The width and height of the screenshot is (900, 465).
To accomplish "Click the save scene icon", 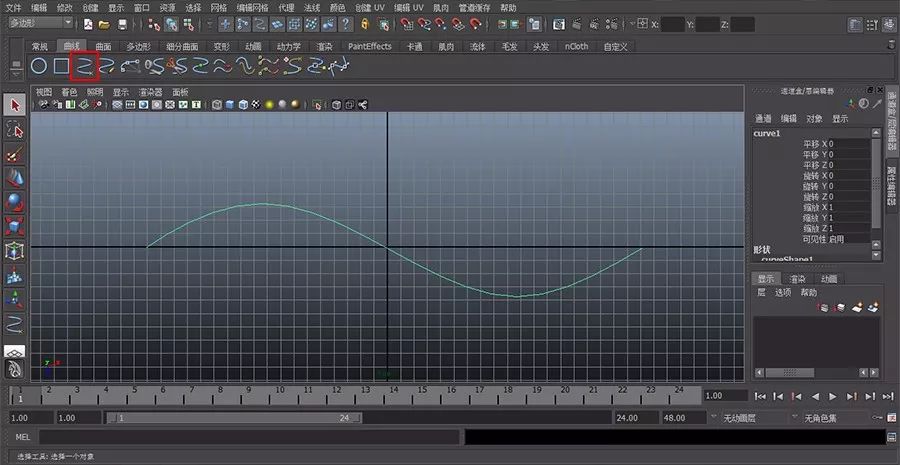I will click(122, 24).
